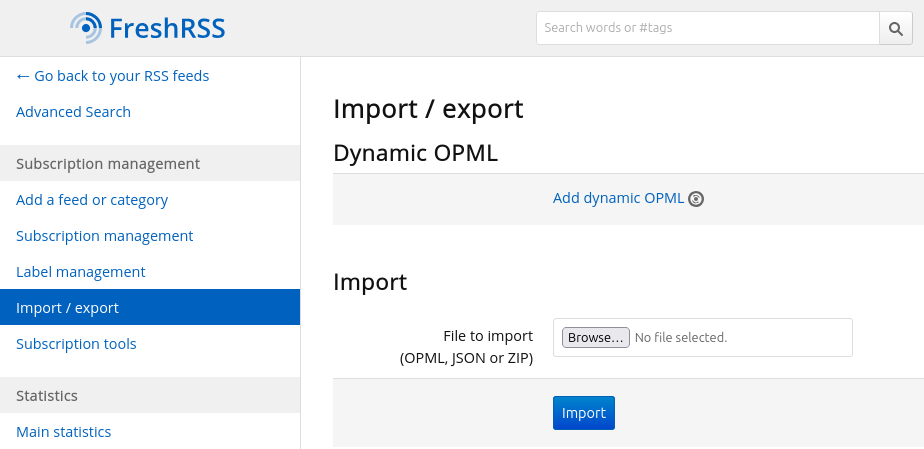Click the 'No file selected.' file field
The width and height of the screenshot is (924, 449).
pyautogui.click(x=681, y=338)
